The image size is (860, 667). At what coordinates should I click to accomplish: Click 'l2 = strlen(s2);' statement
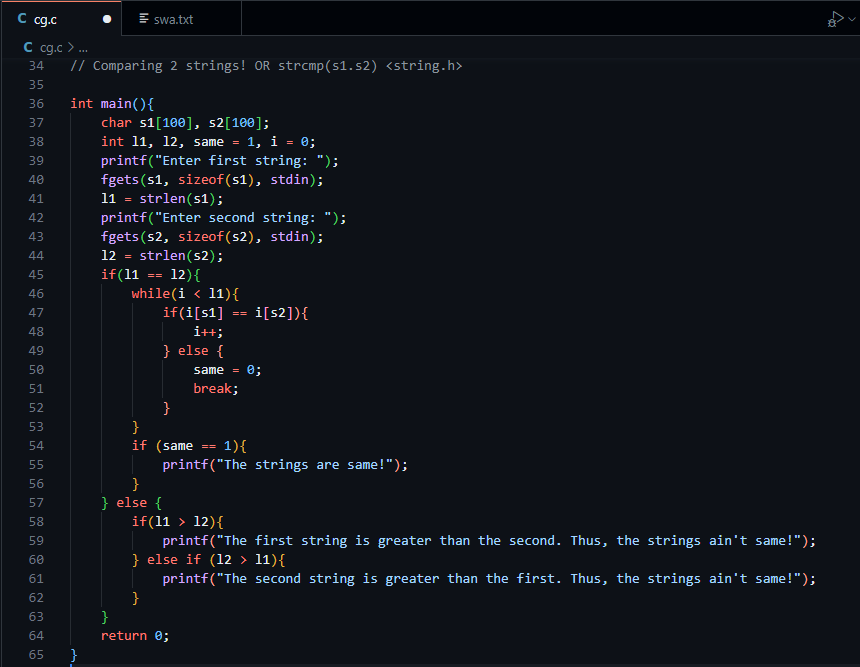tap(162, 256)
